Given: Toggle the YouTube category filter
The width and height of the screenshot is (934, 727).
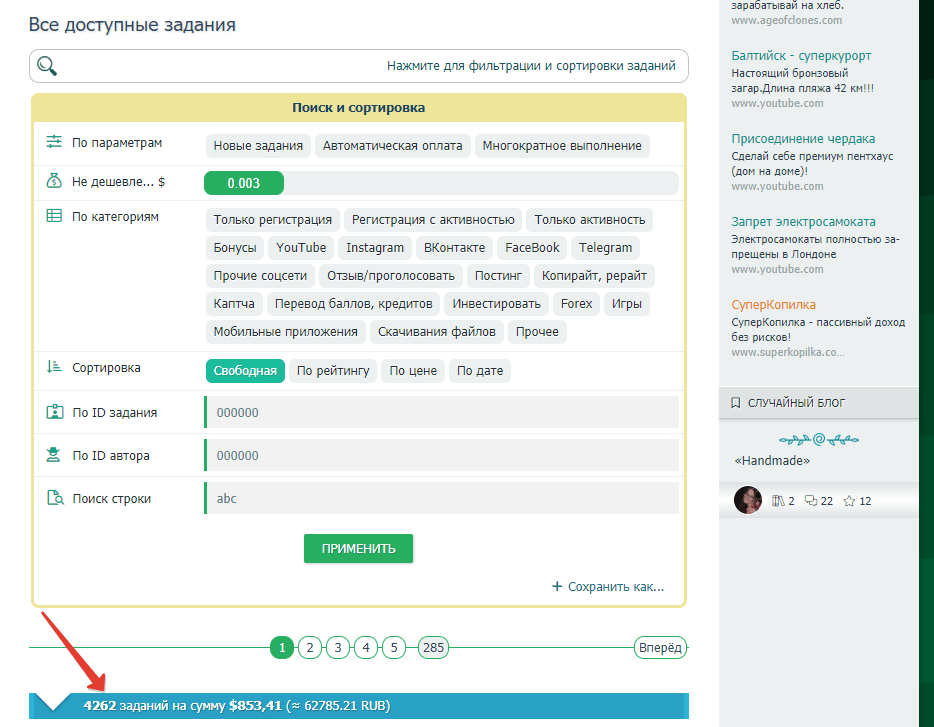Looking at the screenshot, I should [x=301, y=248].
